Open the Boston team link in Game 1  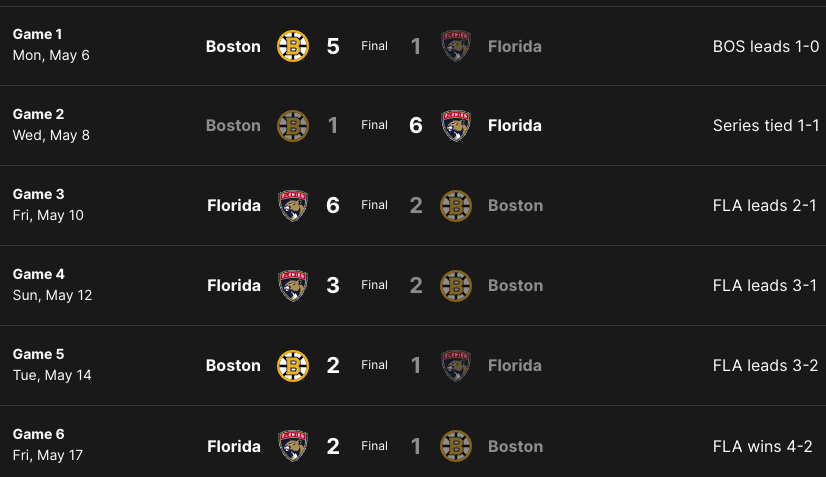coord(233,46)
